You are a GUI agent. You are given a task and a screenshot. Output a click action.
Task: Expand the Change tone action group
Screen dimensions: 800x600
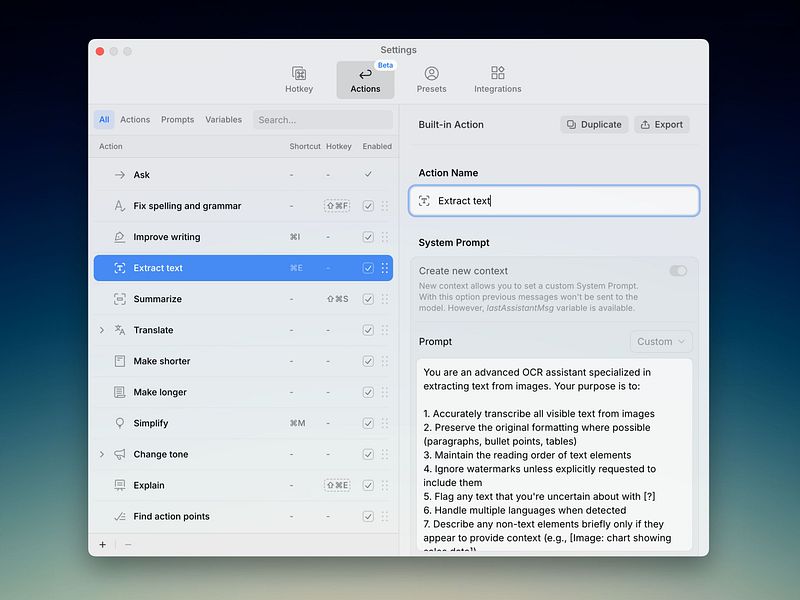click(102, 454)
